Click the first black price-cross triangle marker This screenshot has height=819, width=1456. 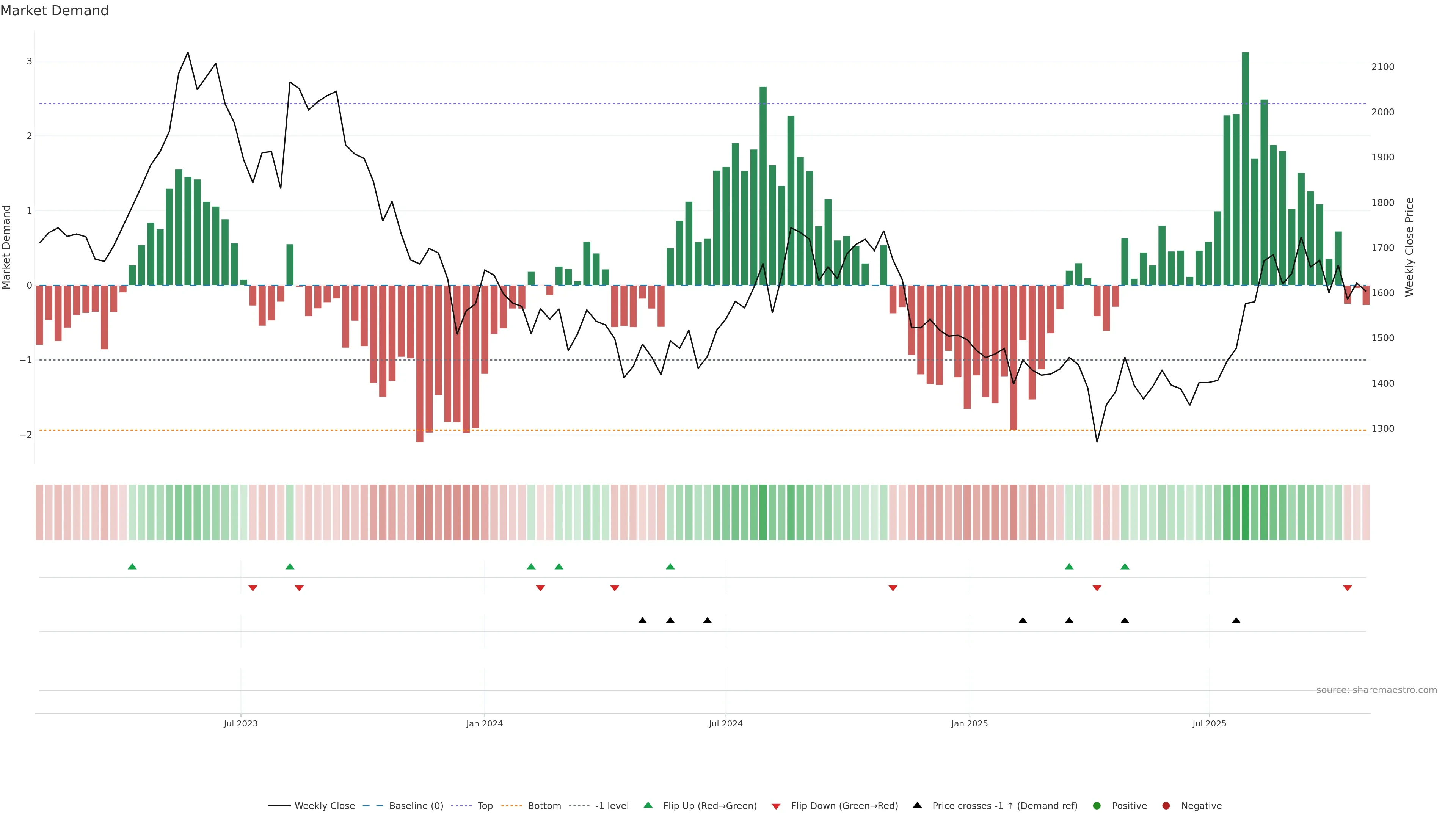pyautogui.click(x=643, y=621)
